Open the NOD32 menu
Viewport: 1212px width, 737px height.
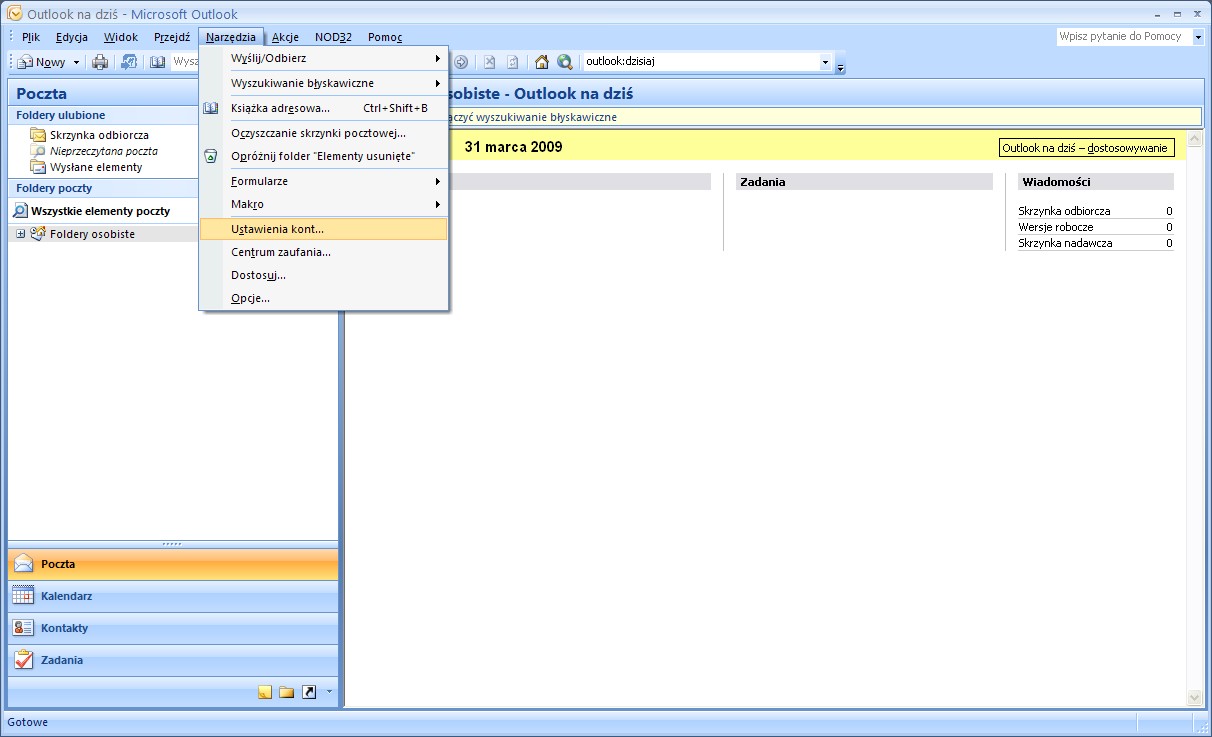[x=333, y=37]
